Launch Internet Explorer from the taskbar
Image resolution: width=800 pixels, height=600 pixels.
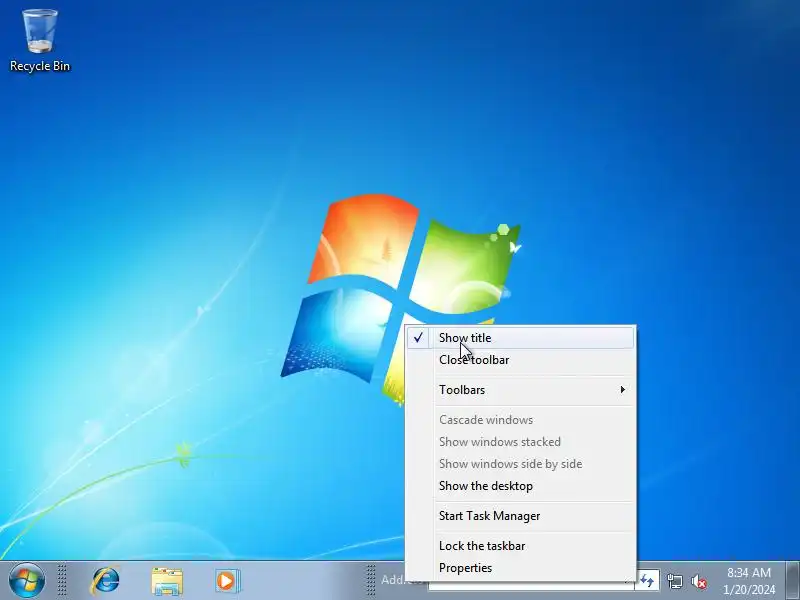click(x=105, y=581)
